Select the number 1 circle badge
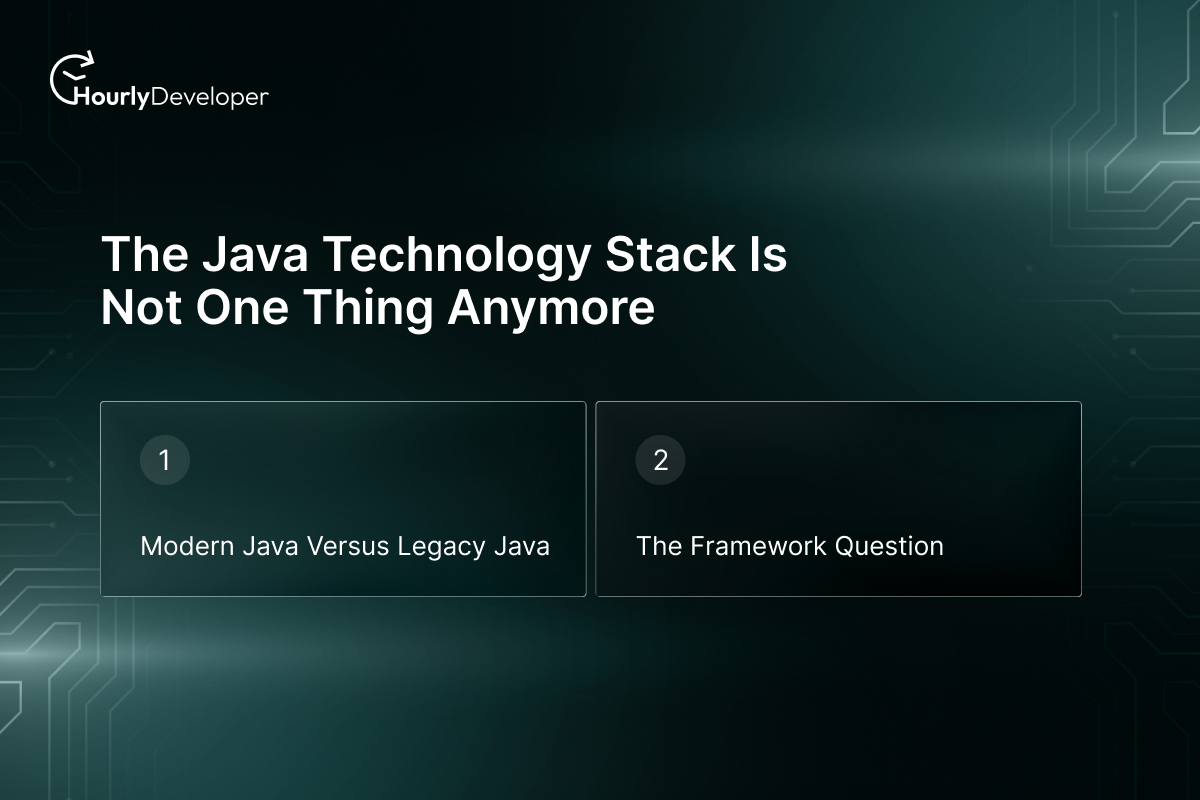Viewport: 1200px width, 800px height. (x=165, y=461)
